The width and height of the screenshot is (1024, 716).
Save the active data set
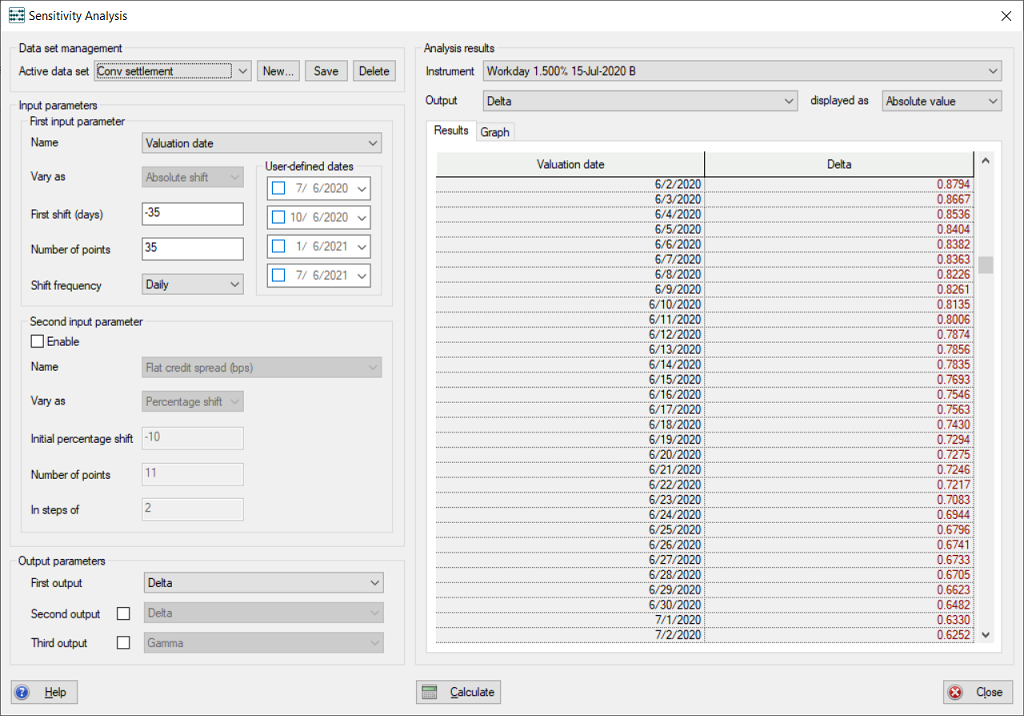tap(326, 71)
